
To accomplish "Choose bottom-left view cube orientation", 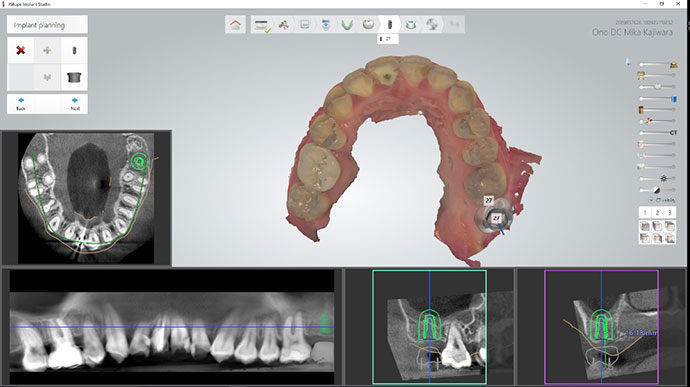I will 645,238.
